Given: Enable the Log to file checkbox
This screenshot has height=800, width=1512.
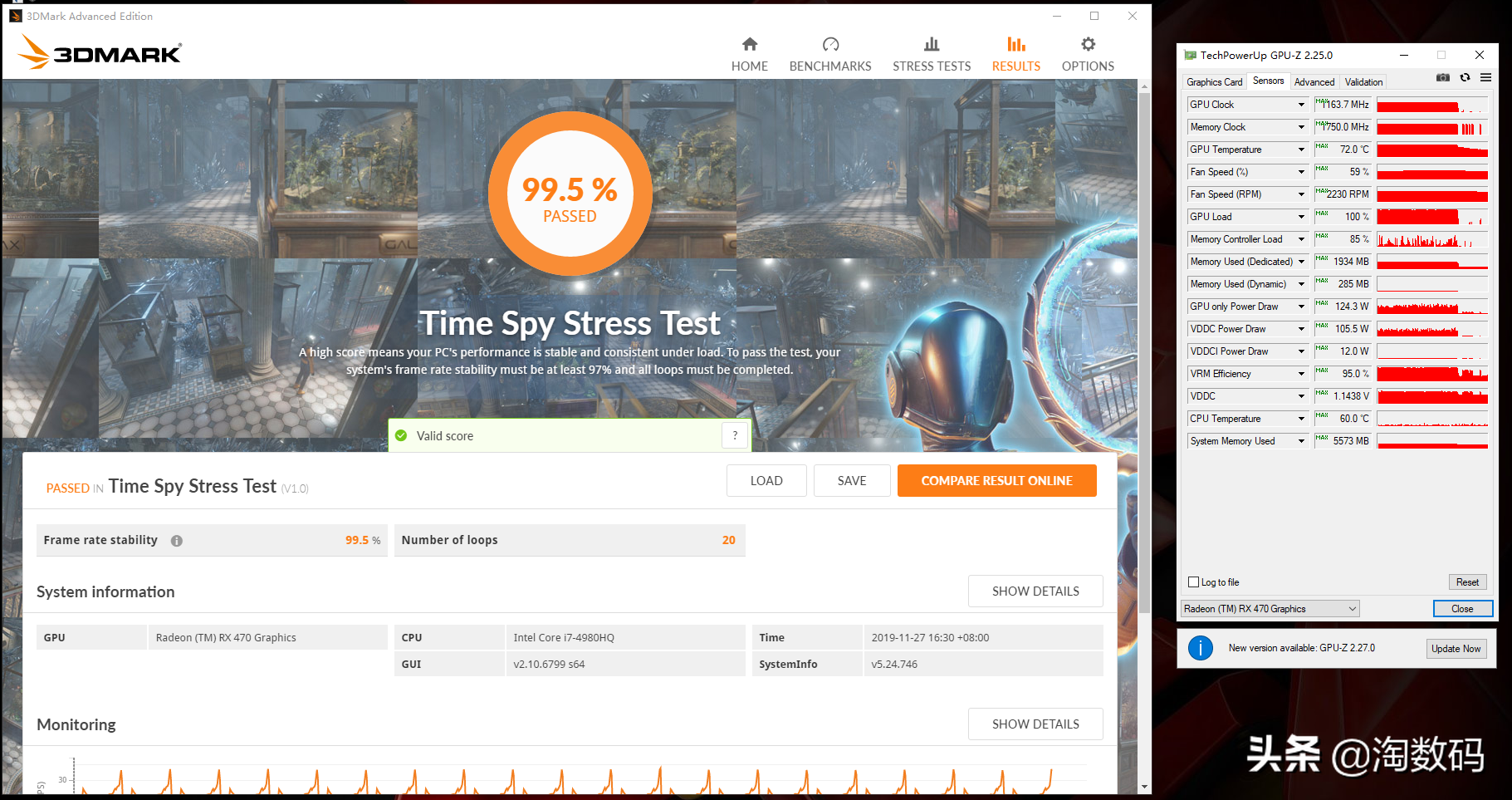Looking at the screenshot, I should [1193, 582].
